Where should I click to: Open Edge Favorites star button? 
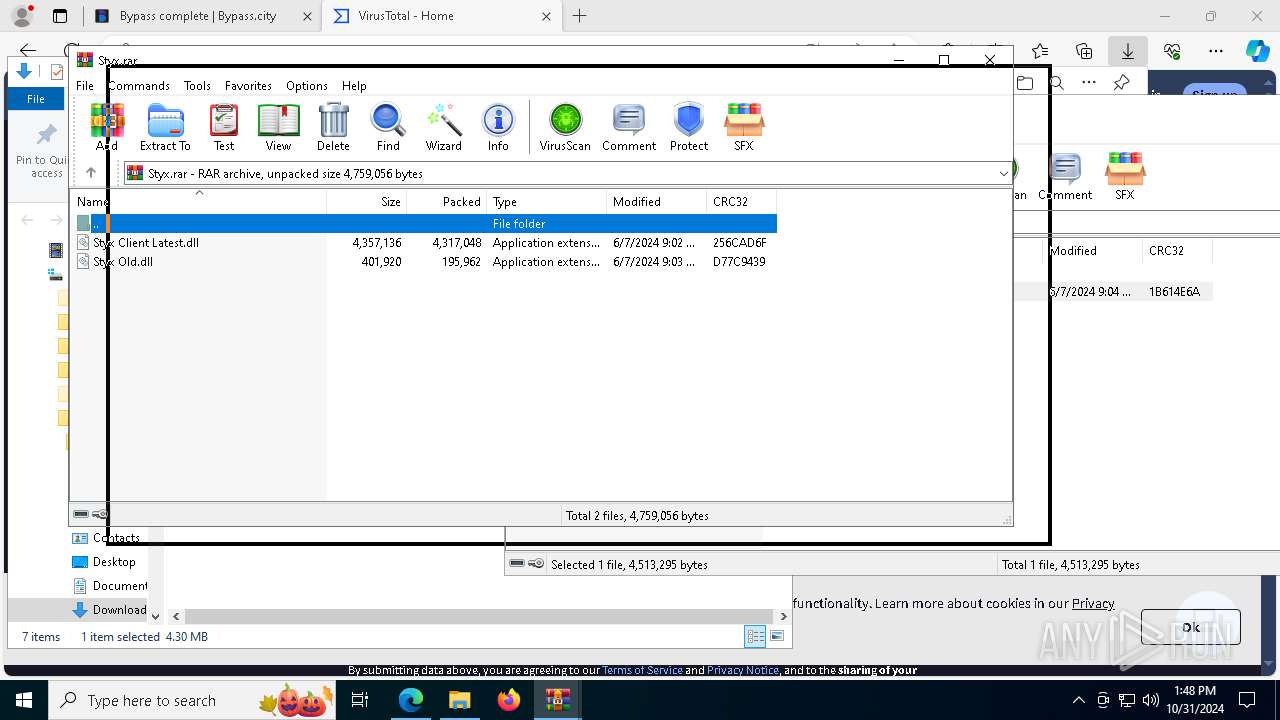tap(1040, 51)
